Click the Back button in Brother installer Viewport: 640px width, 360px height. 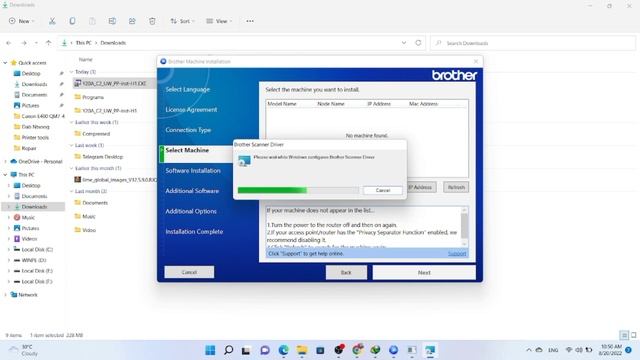click(x=346, y=272)
